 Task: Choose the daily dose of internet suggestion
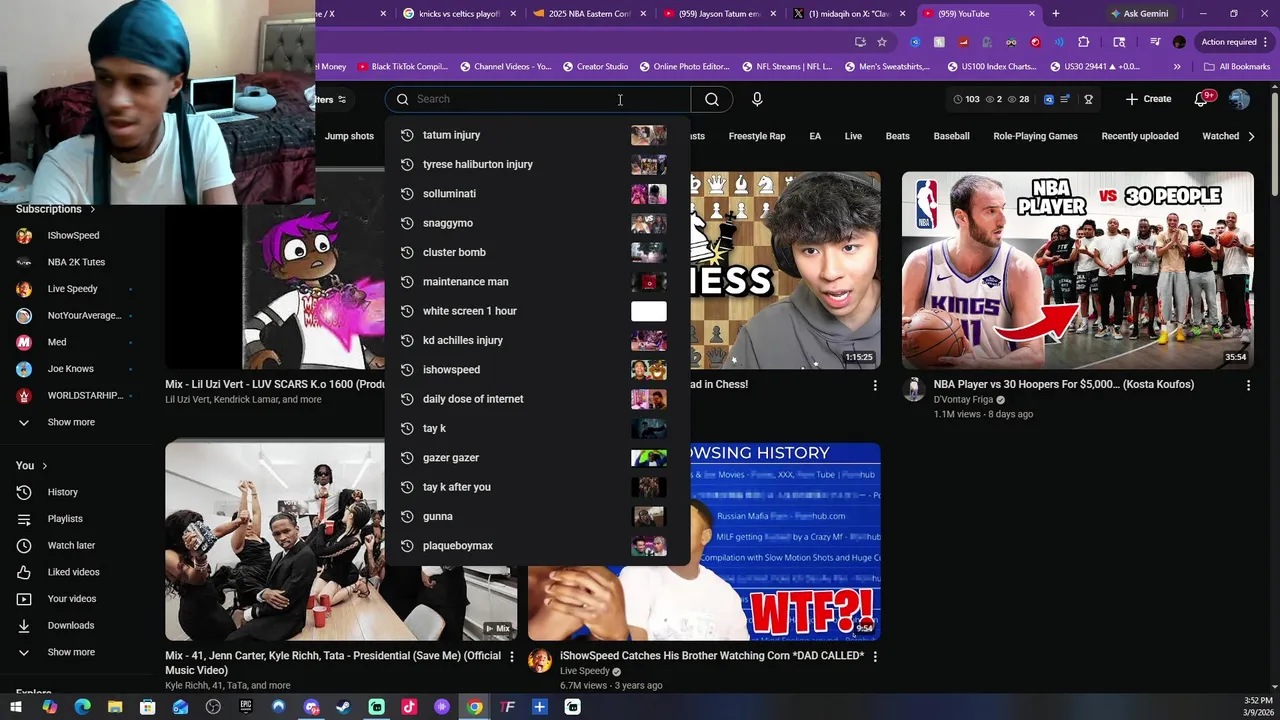coord(538,399)
